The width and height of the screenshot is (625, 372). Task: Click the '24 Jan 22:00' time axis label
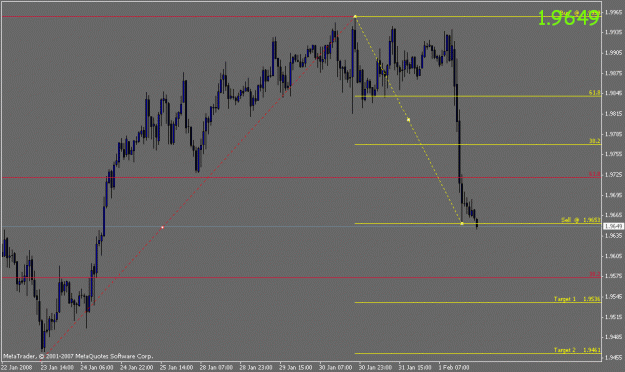coord(136,367)
